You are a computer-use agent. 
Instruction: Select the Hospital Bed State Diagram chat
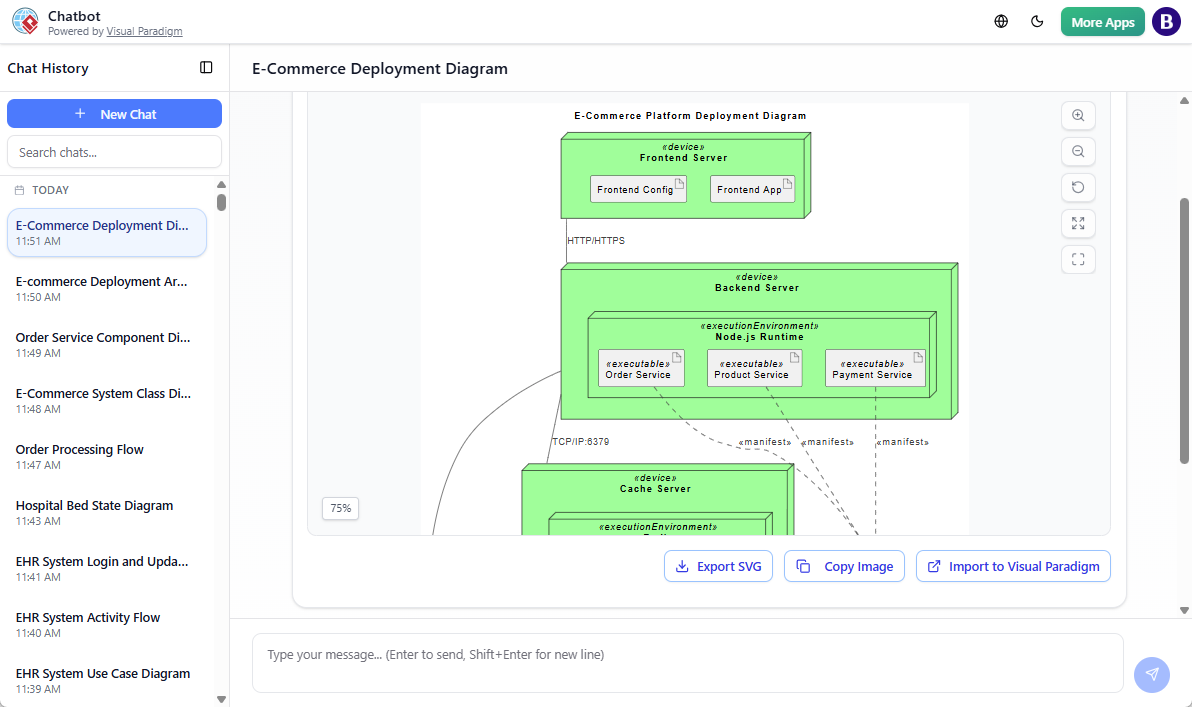pyautogui.click(x=94, y=505)
